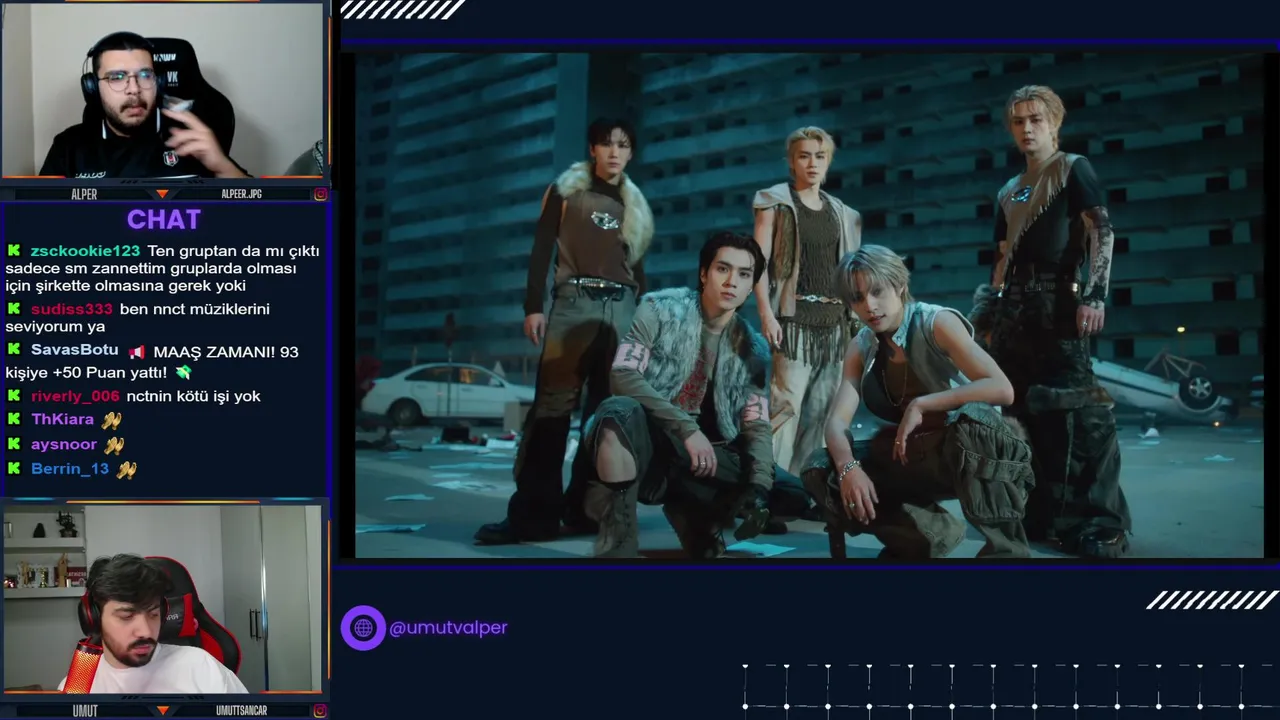Image resolution: width=1280 pixels, height=720 pixels.
Task: Click the orange triangle under Alper's webcam
Action: click(162, 194)
